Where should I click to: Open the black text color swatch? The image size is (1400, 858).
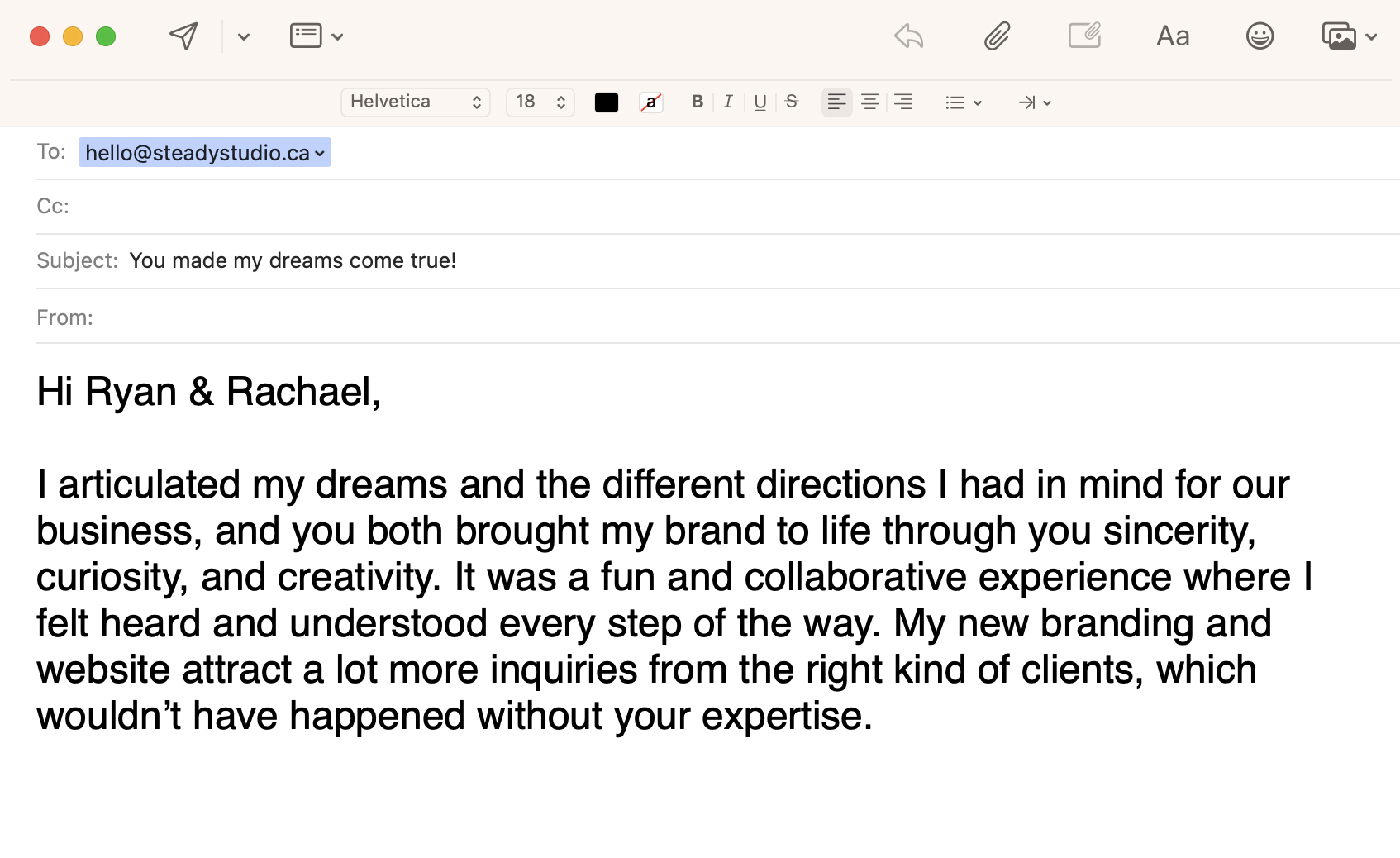click(607, 102)
